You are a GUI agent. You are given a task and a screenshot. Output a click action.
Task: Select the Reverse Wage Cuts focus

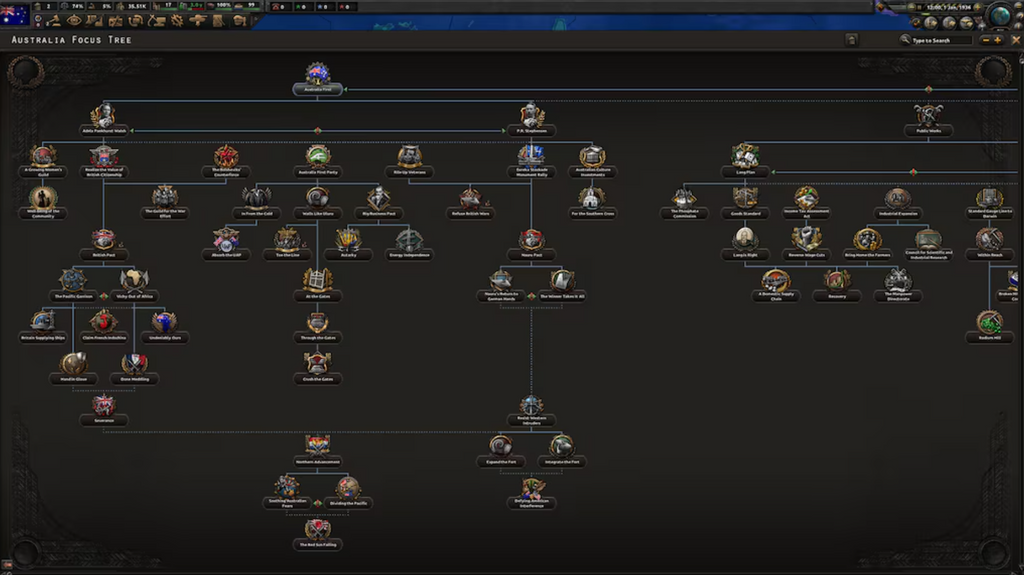[807, 244]
